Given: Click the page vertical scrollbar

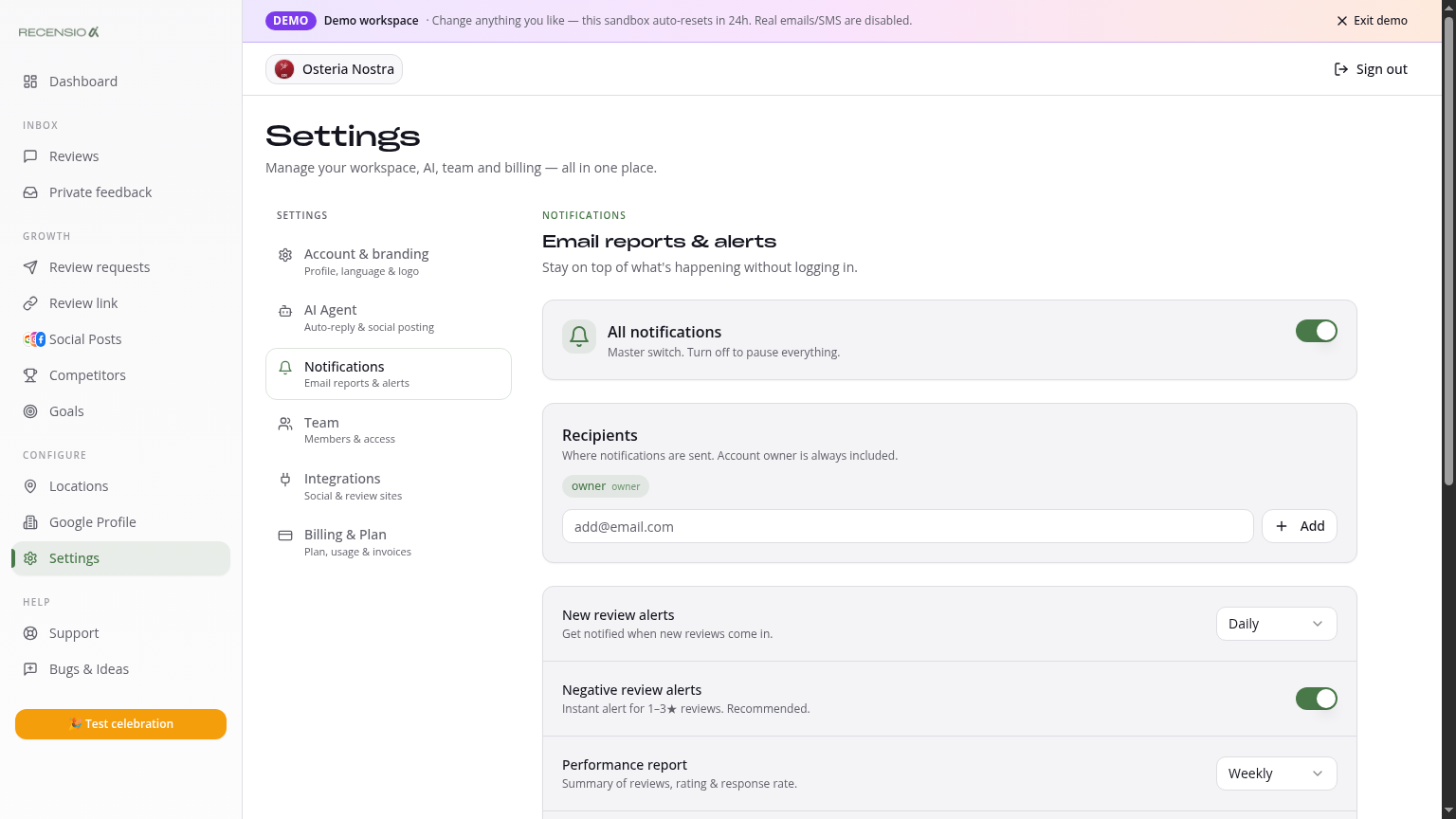Looking at the screenshot, I should tap(1448, 251).
